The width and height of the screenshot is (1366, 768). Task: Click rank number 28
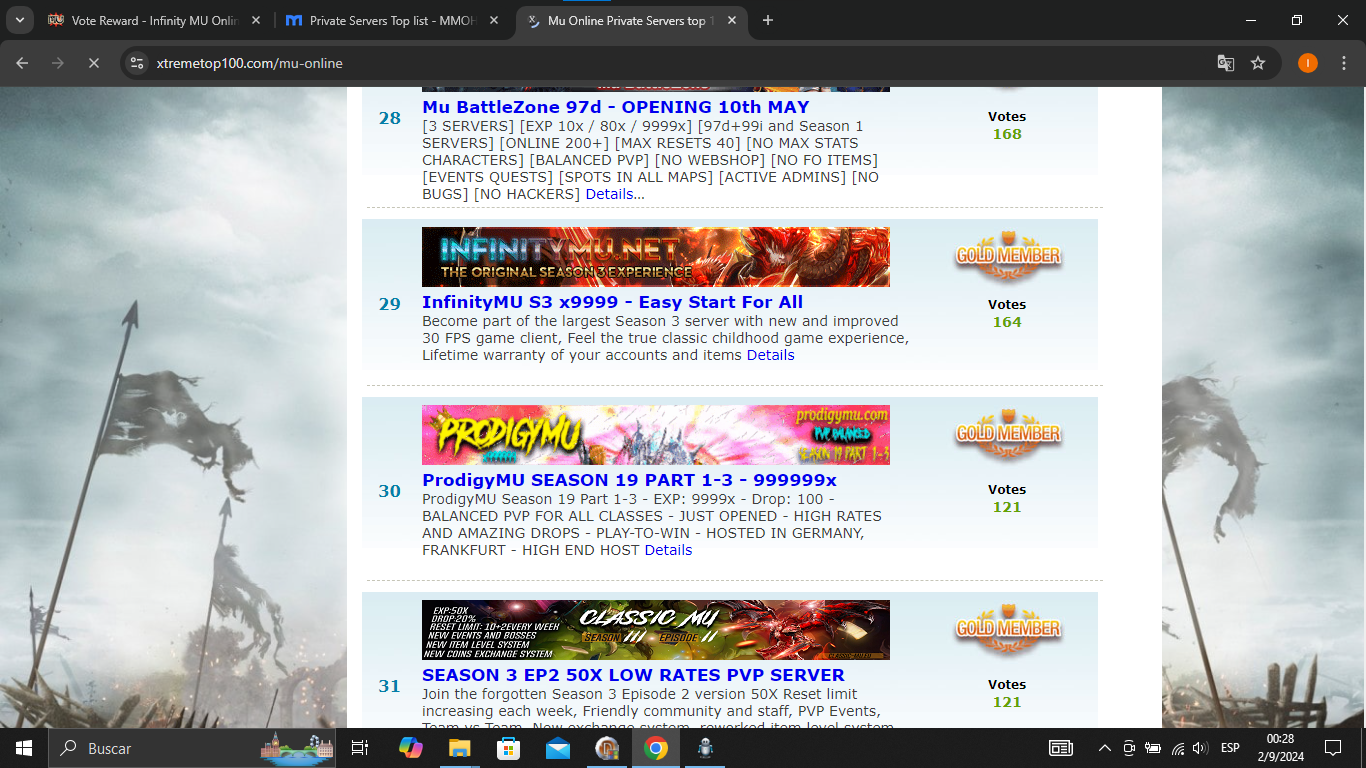pyautogui.click(x=389, y=118)
